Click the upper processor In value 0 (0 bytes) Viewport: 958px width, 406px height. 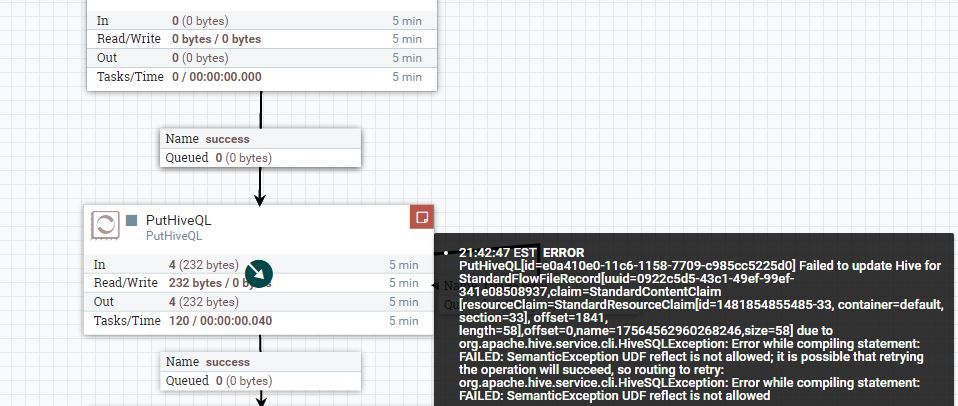200,21
